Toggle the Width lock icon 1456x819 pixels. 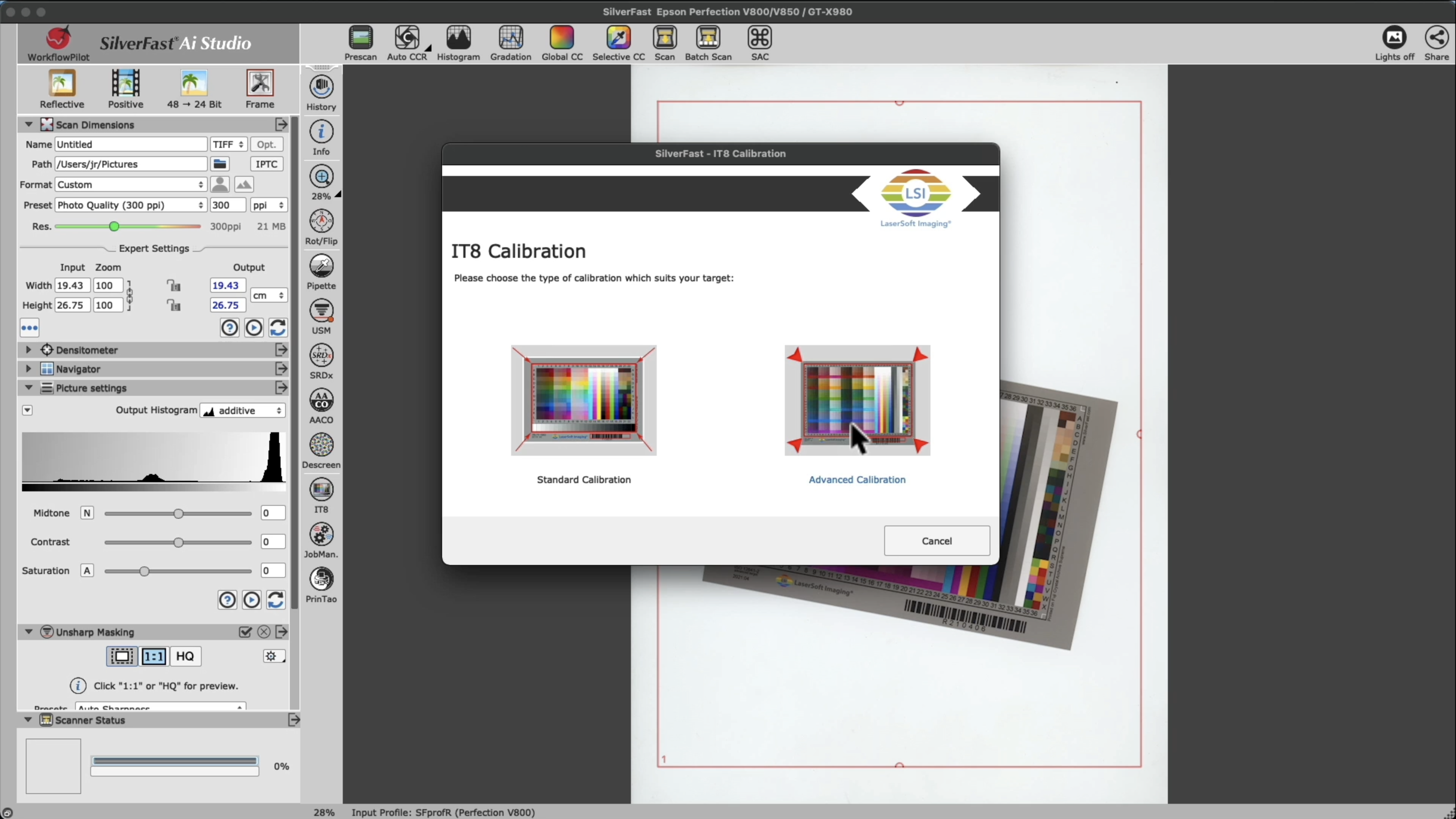(x=174, y=286)
